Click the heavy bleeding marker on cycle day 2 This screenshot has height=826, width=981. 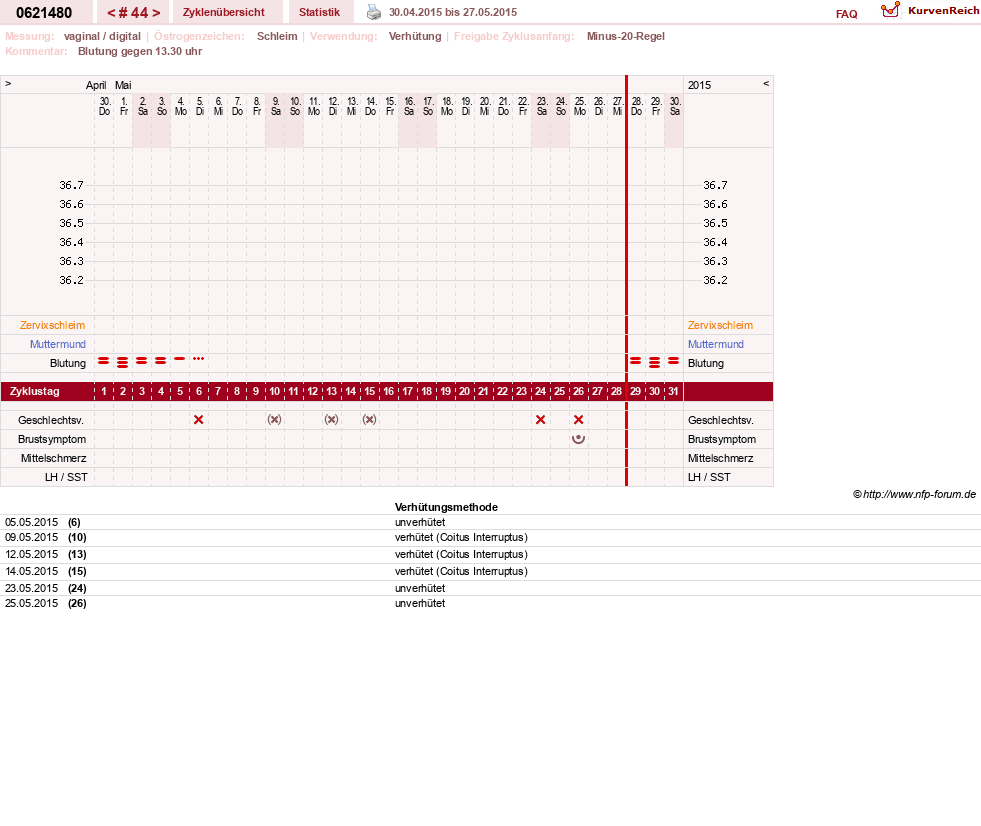tap(123, 362)
